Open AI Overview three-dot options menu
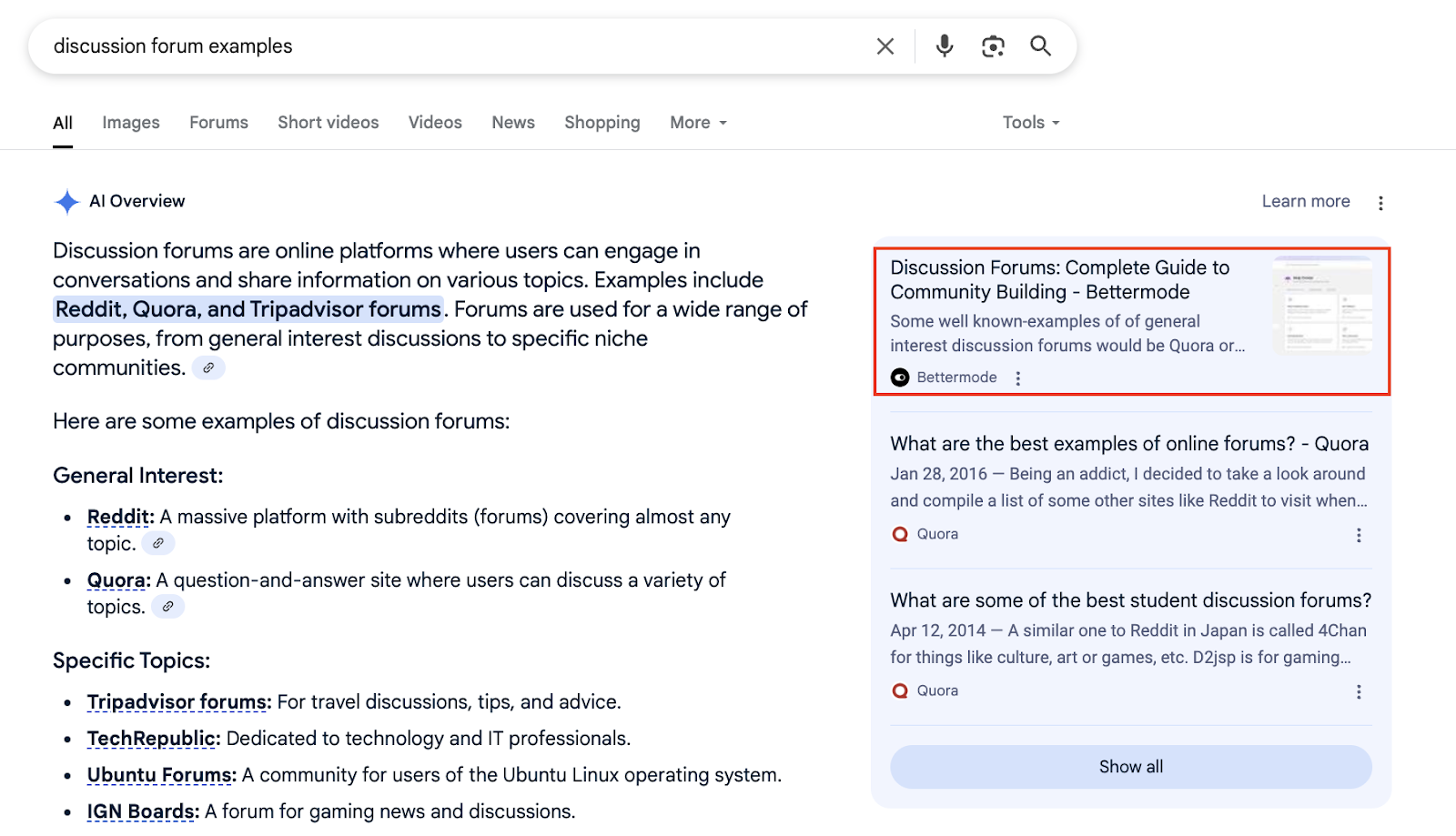The image size is (1456, 836). coord(1380,203)
